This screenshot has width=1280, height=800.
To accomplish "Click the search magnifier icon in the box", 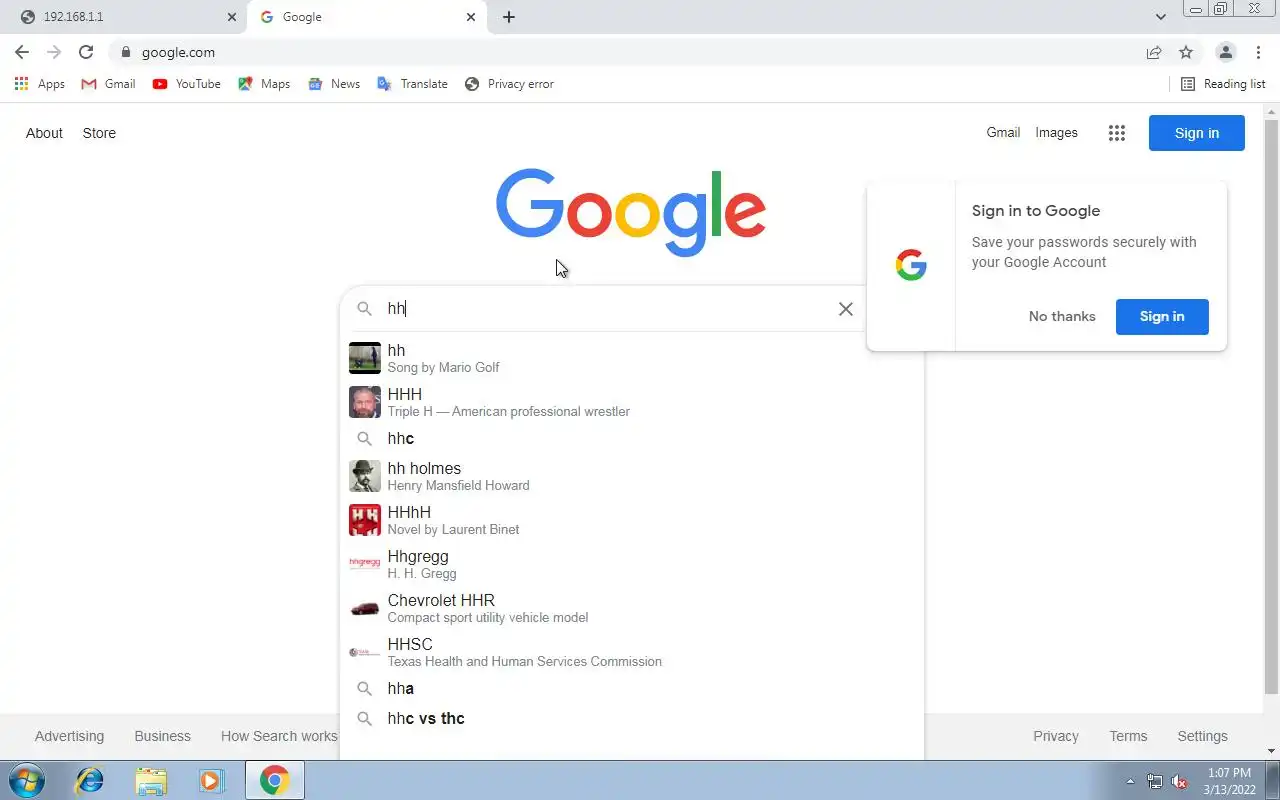I will [x=365, y=309].
